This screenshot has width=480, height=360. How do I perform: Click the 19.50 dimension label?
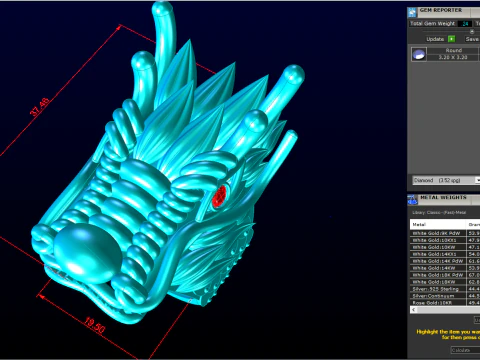(95, 325)
